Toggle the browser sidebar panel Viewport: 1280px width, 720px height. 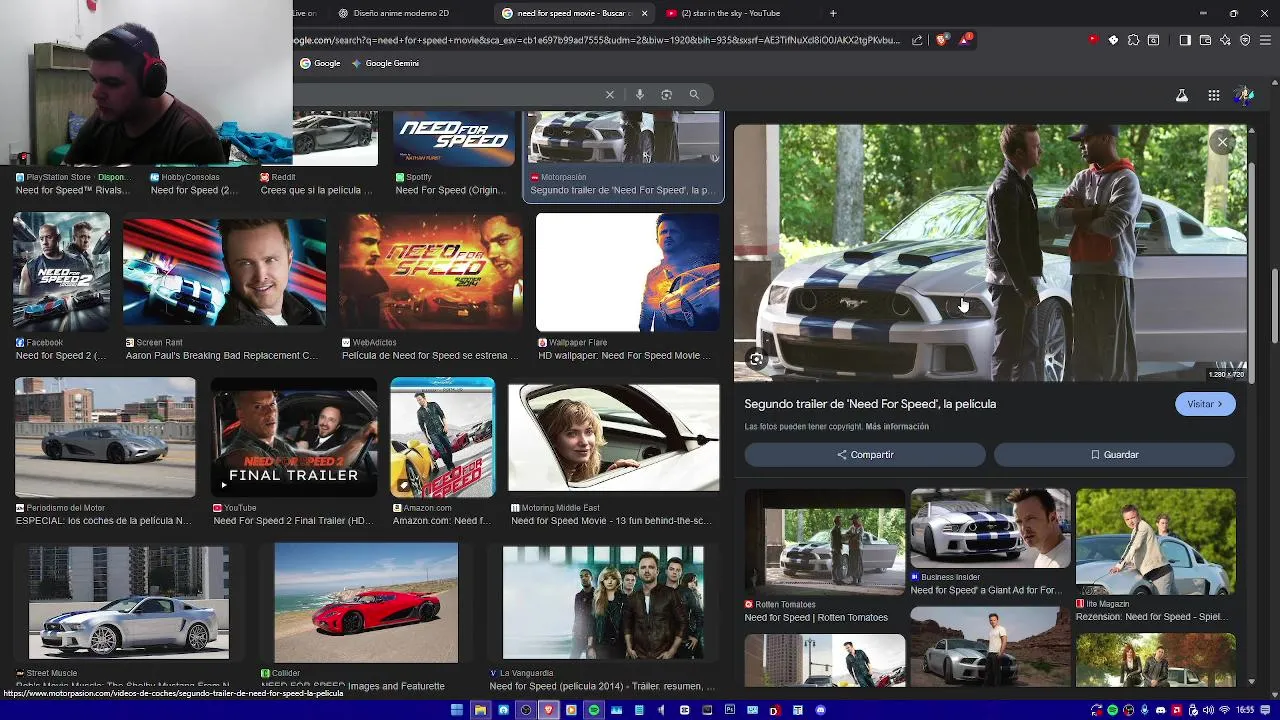1185,40
